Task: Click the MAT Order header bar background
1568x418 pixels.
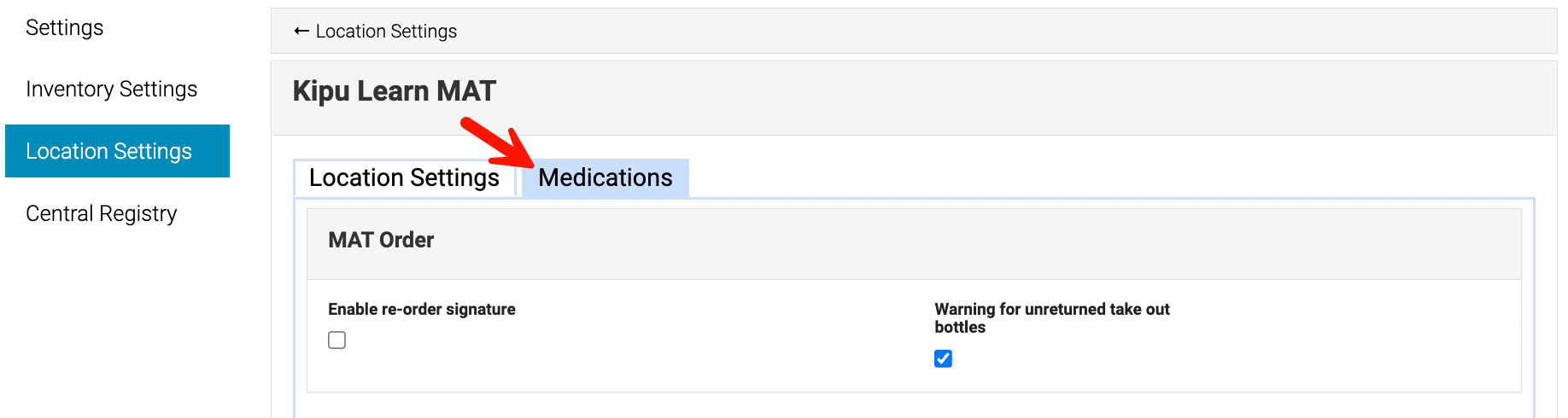Action: pos(939,243)
